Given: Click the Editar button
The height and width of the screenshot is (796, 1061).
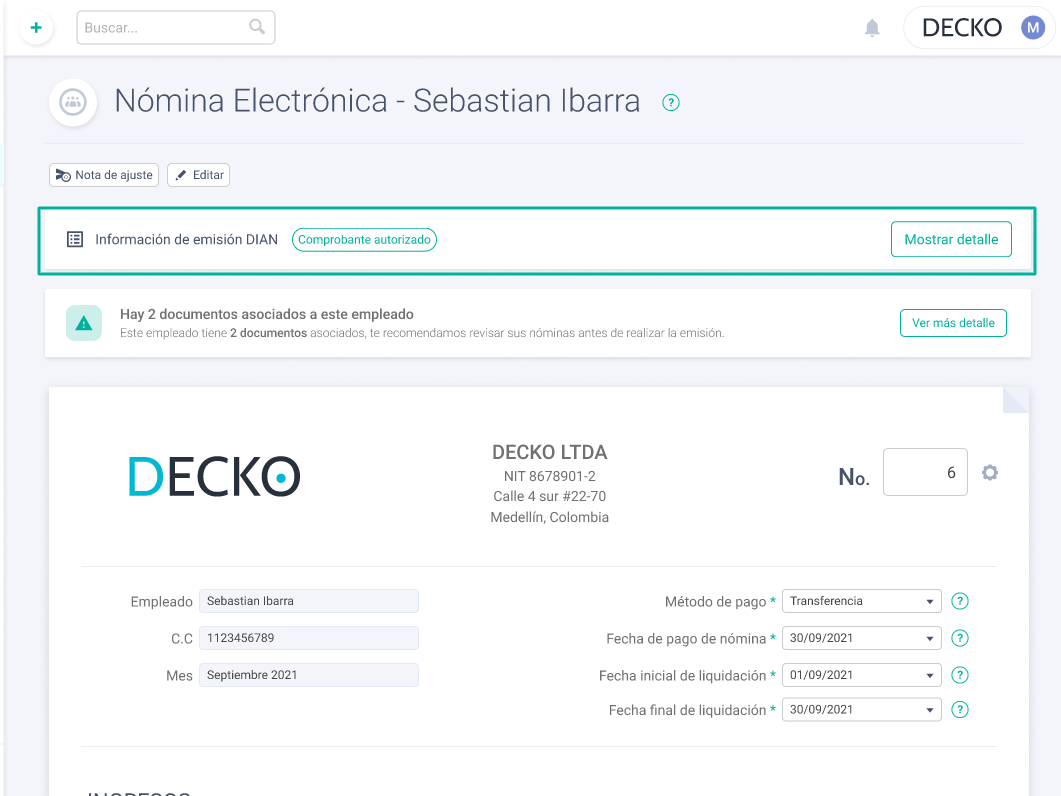Looking at the screenshot, I should pyautogui.click(x=198, y=175).
